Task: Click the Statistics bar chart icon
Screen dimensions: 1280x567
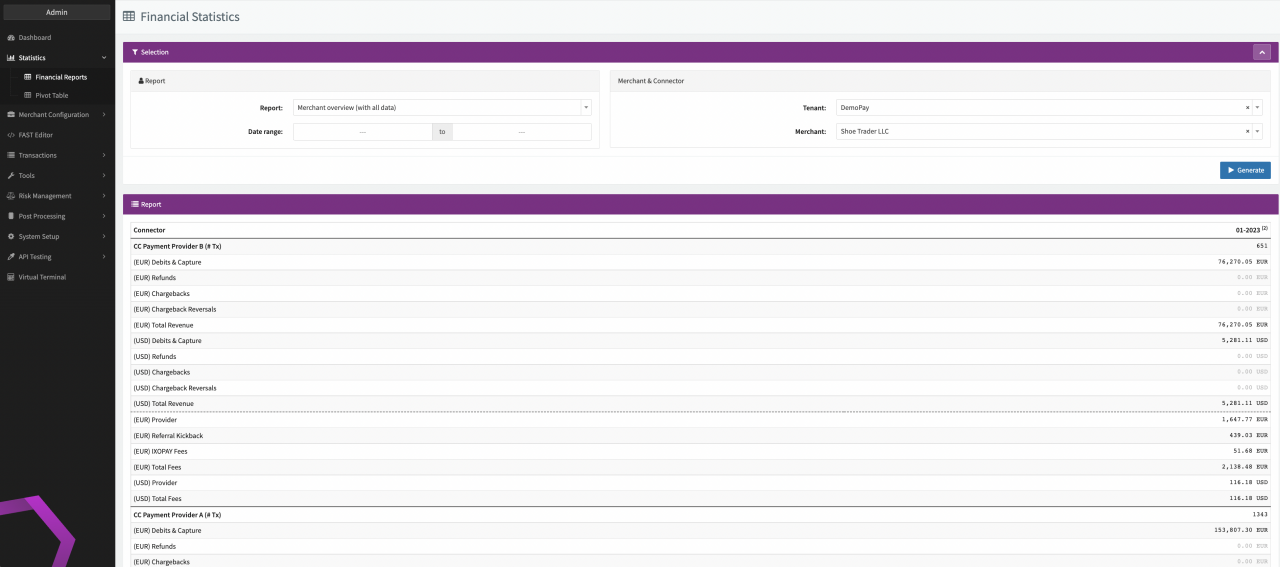Action: 10,58
